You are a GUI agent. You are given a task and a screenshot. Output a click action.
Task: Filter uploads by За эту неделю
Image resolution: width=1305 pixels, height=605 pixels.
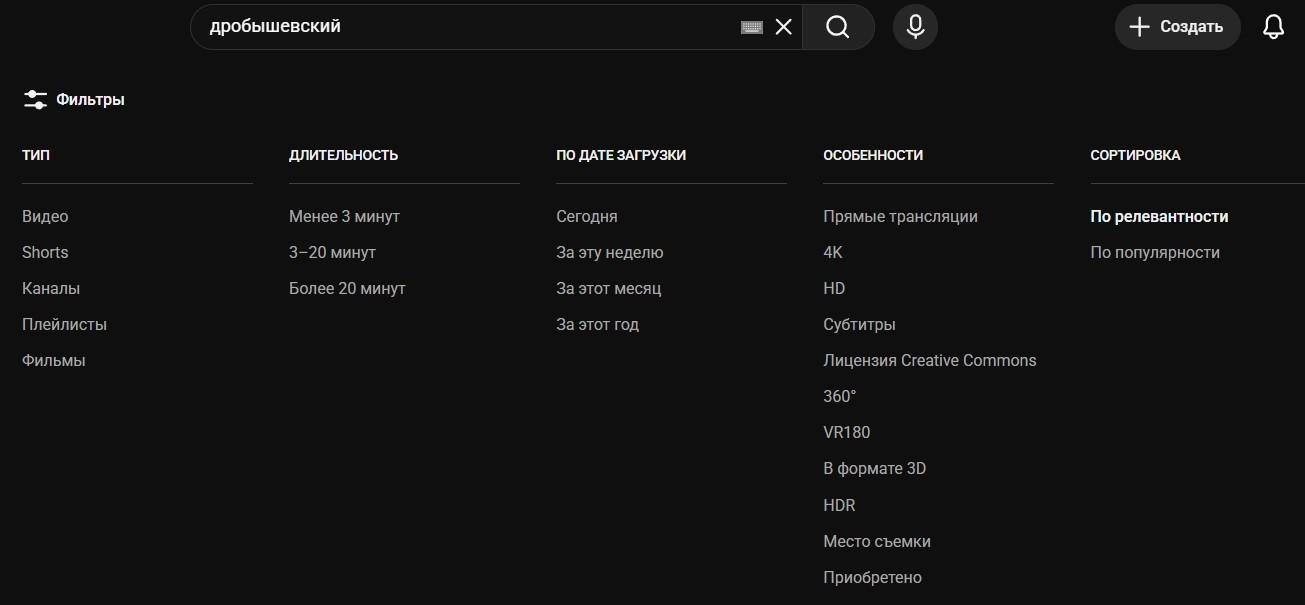(610, 252)
